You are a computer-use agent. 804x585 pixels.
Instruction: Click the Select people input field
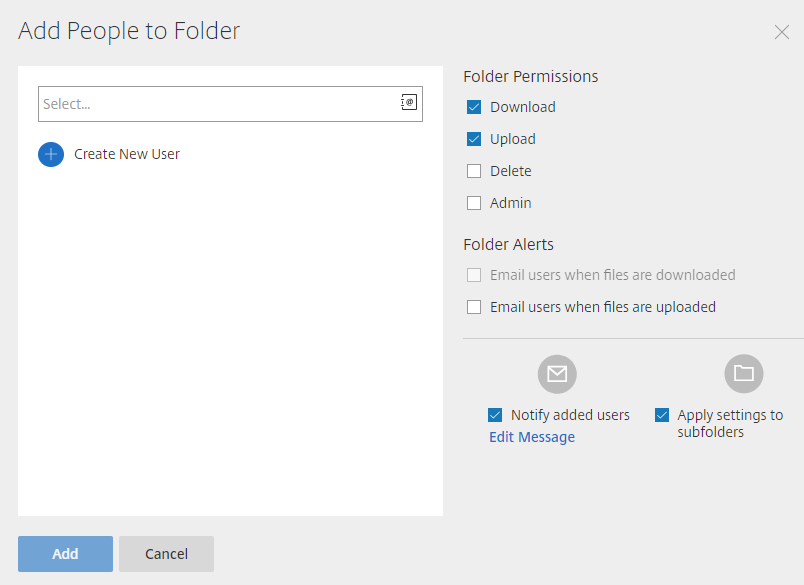[x=218, y=104]
